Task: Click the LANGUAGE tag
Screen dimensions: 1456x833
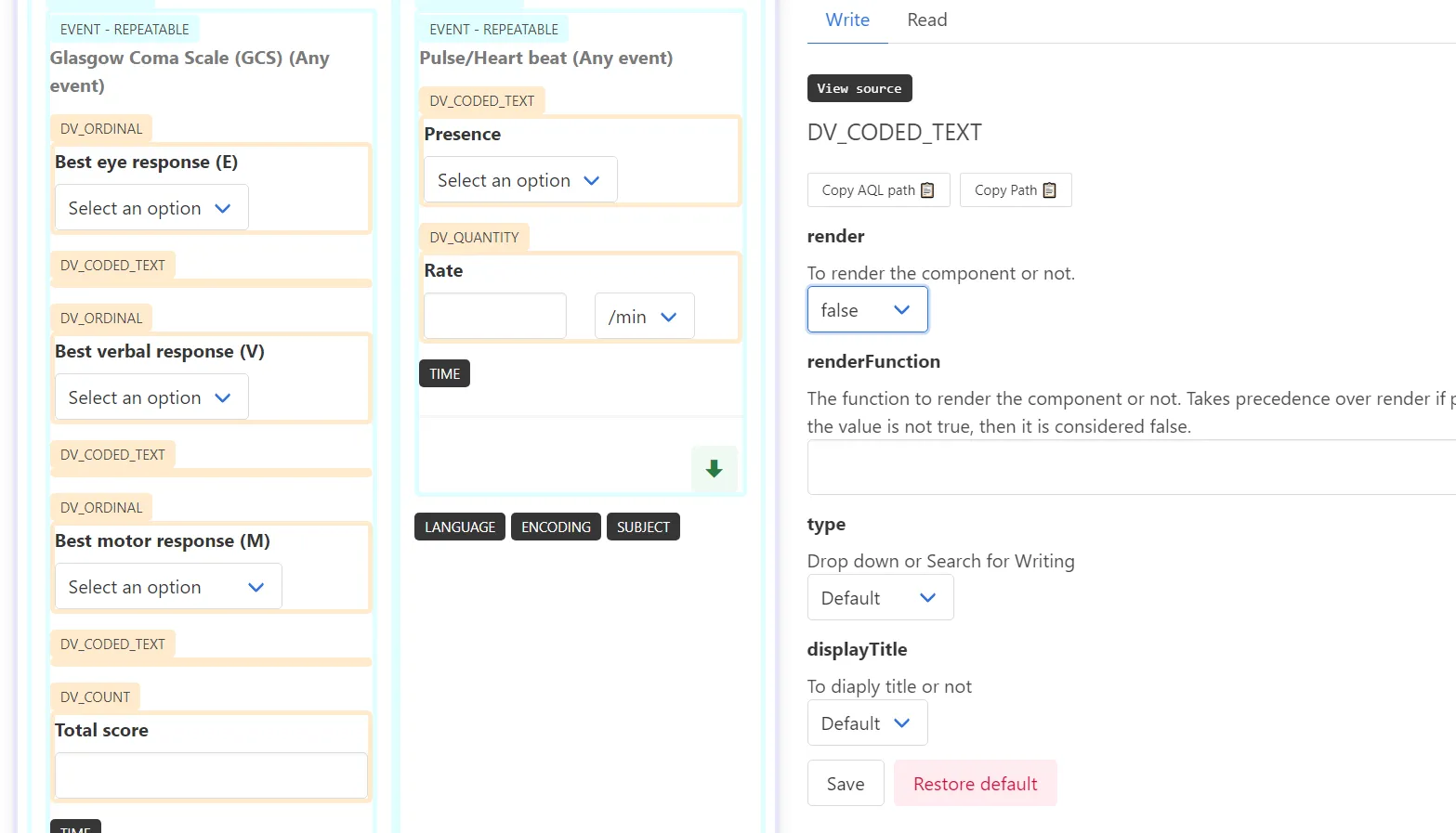Action: pos(460,527)
